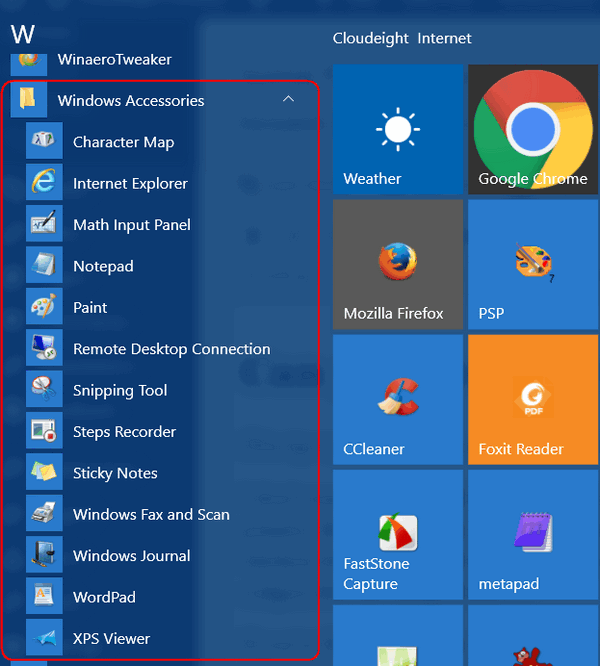This screenshot has width=600, height=666.
Task: Open Notepad using its icon
Action: click(x=44, y=265)
